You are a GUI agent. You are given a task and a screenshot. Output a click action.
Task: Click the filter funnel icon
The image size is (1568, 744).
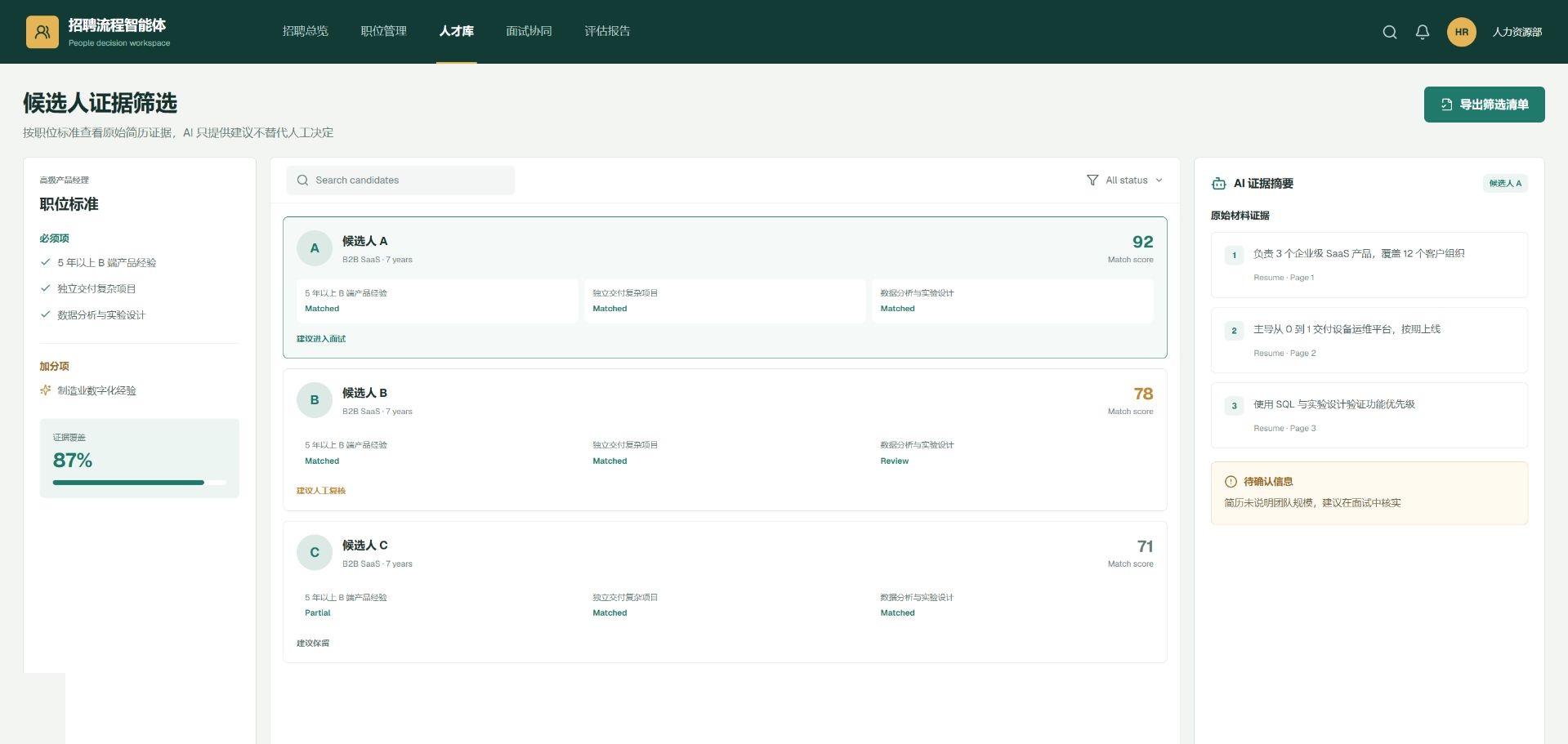(x=1092, y=180)
